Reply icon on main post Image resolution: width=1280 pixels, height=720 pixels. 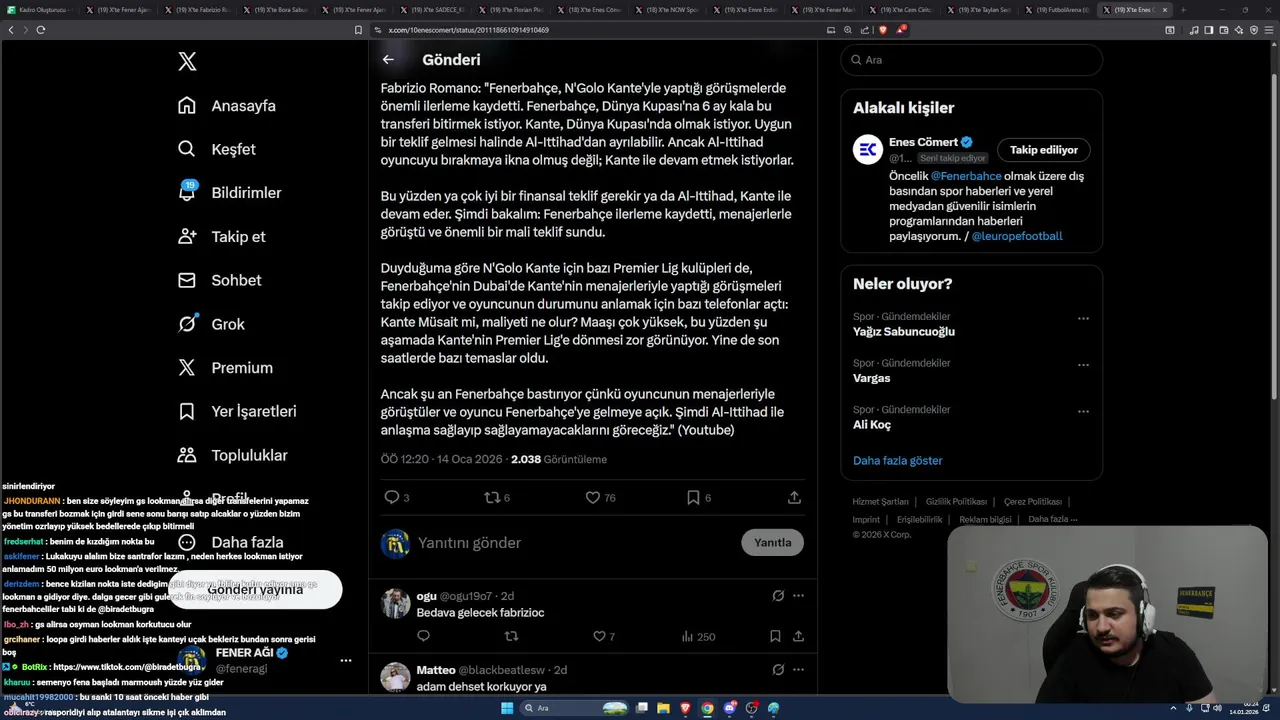[x=392, y=497]
